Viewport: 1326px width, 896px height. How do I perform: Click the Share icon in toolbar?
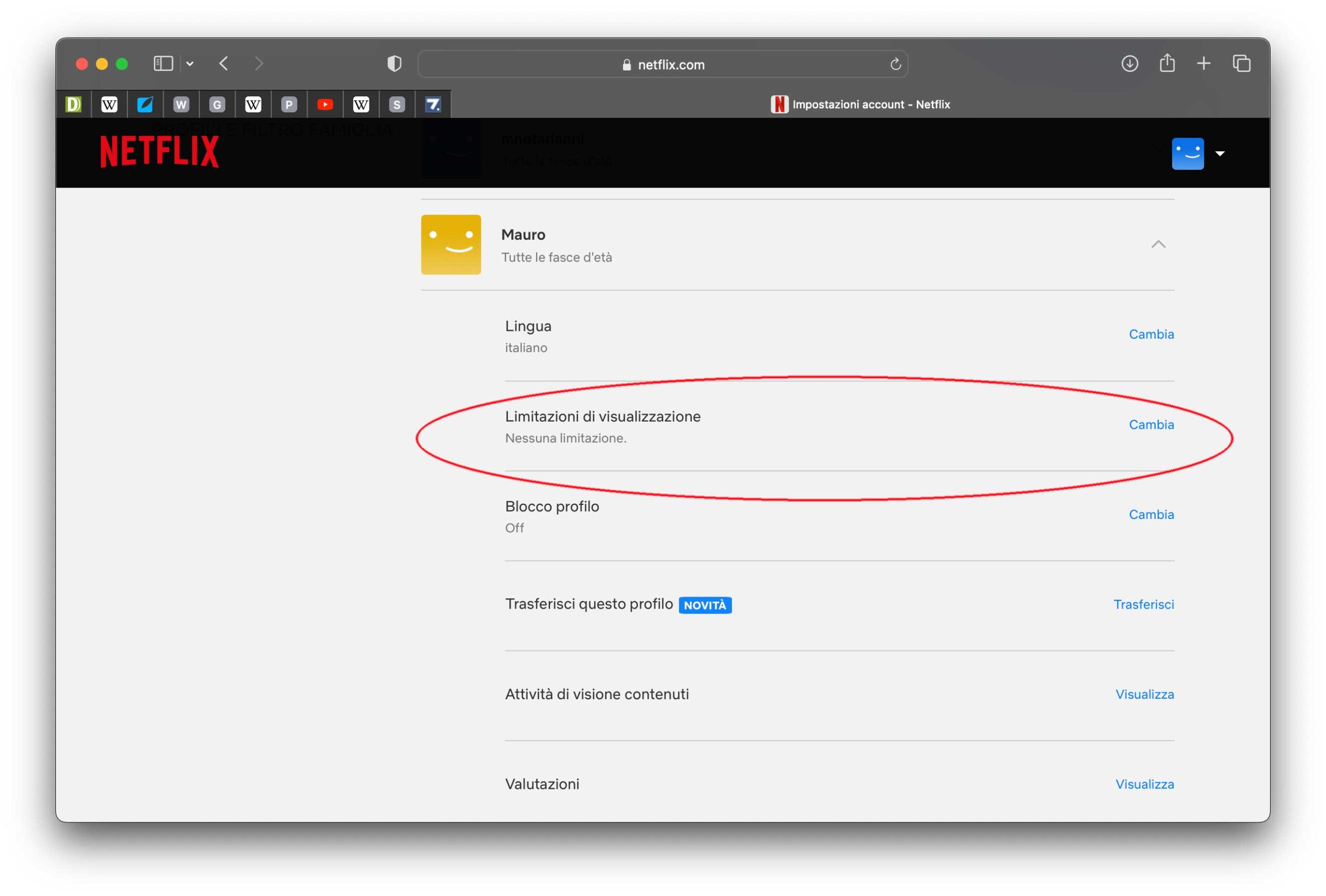tap(1167, 63)
